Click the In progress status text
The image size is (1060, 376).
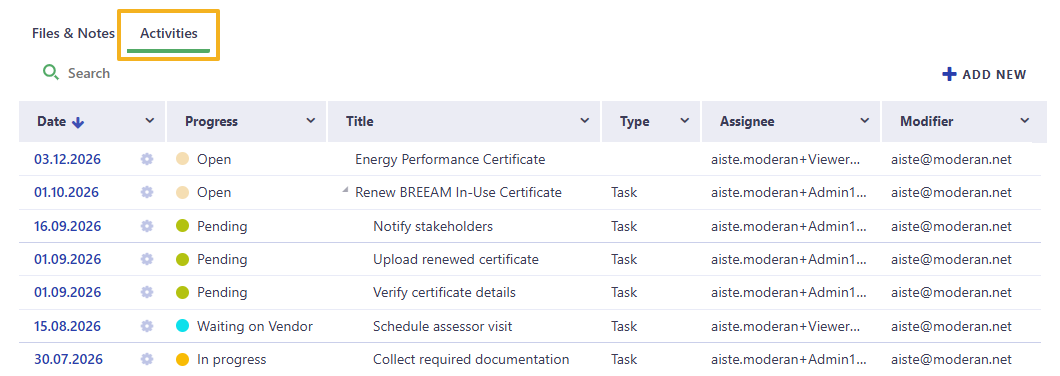point(231,359)
